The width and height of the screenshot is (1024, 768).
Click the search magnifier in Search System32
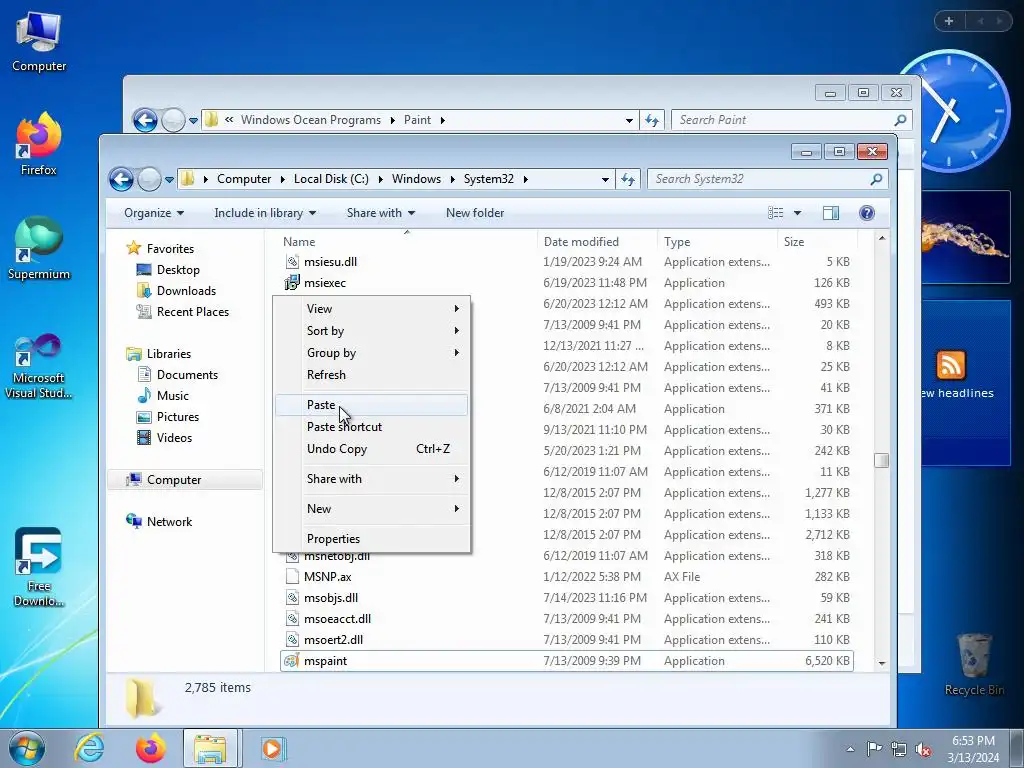point(876,179)
